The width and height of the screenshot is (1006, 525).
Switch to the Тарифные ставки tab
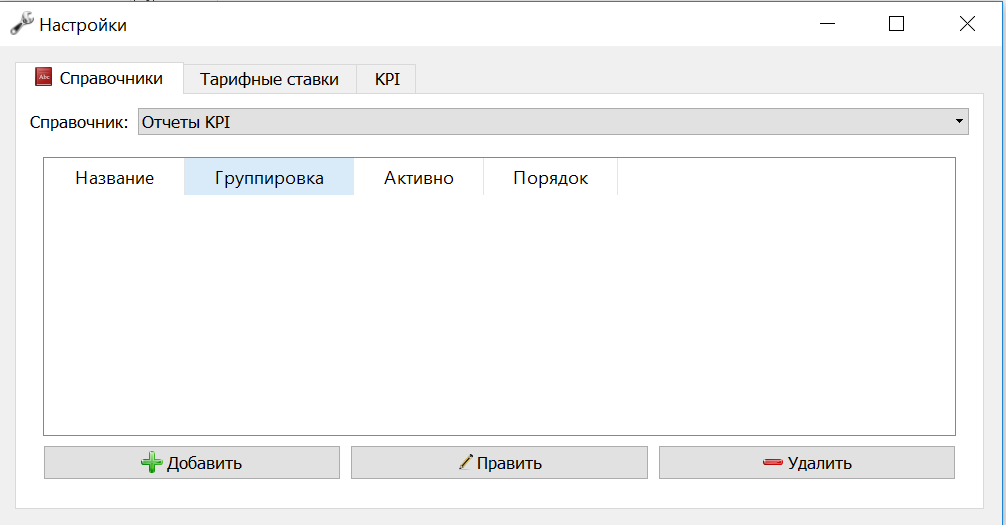pyautogui.click(x=269, y=79)
